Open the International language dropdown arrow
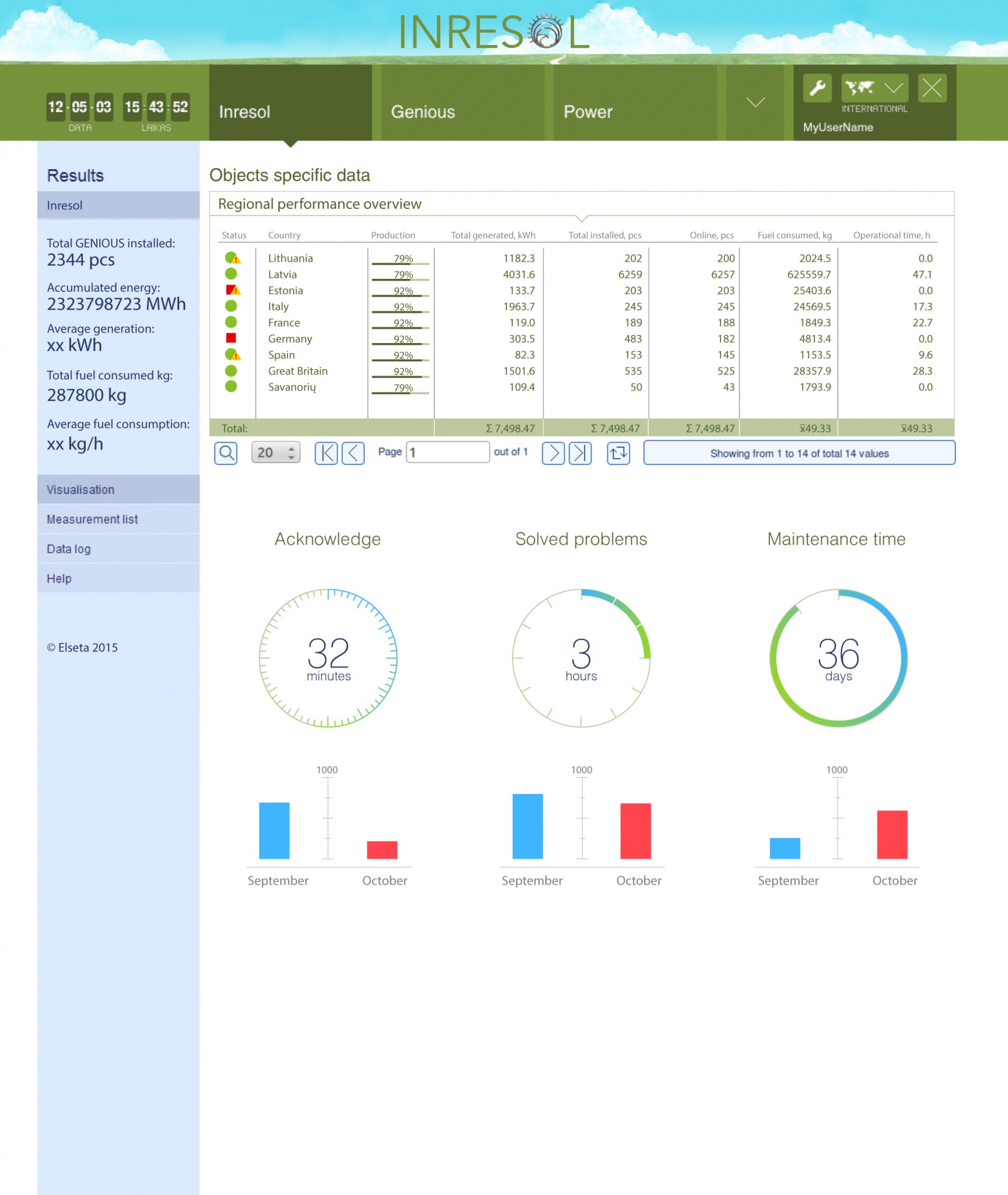Viewport: 1008px width, 1195px height. [x=894, y=88]
